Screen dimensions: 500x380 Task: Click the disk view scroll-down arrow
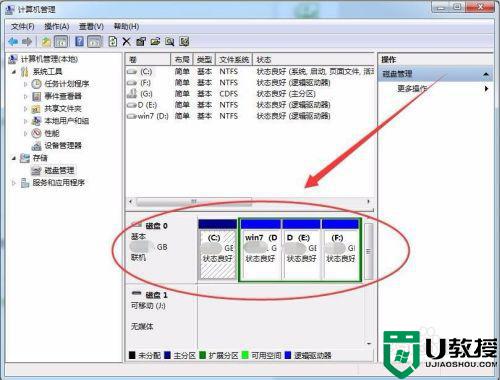click(369, 343)
